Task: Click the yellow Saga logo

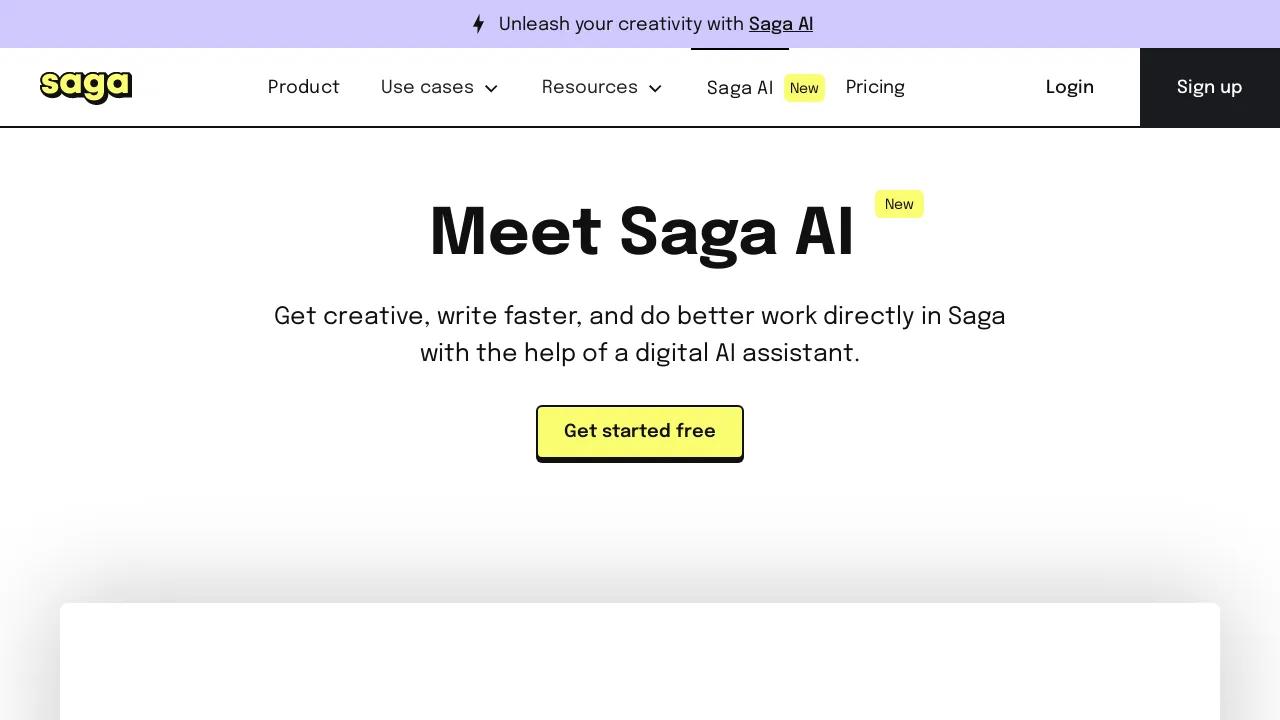Action: click(x=86, y=87)
